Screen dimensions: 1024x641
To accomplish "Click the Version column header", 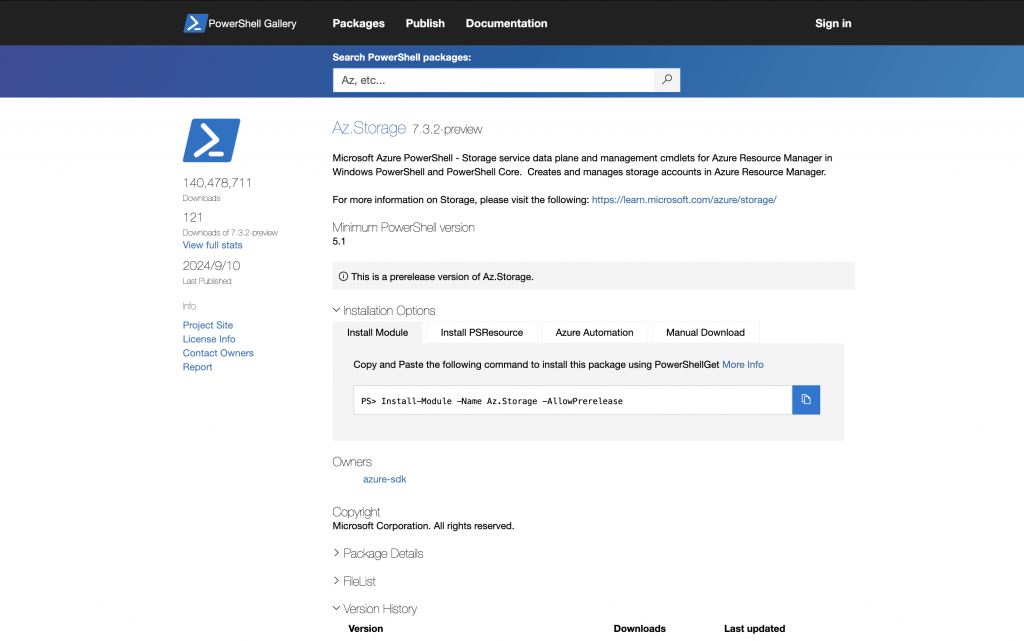I will pos(366,629).
